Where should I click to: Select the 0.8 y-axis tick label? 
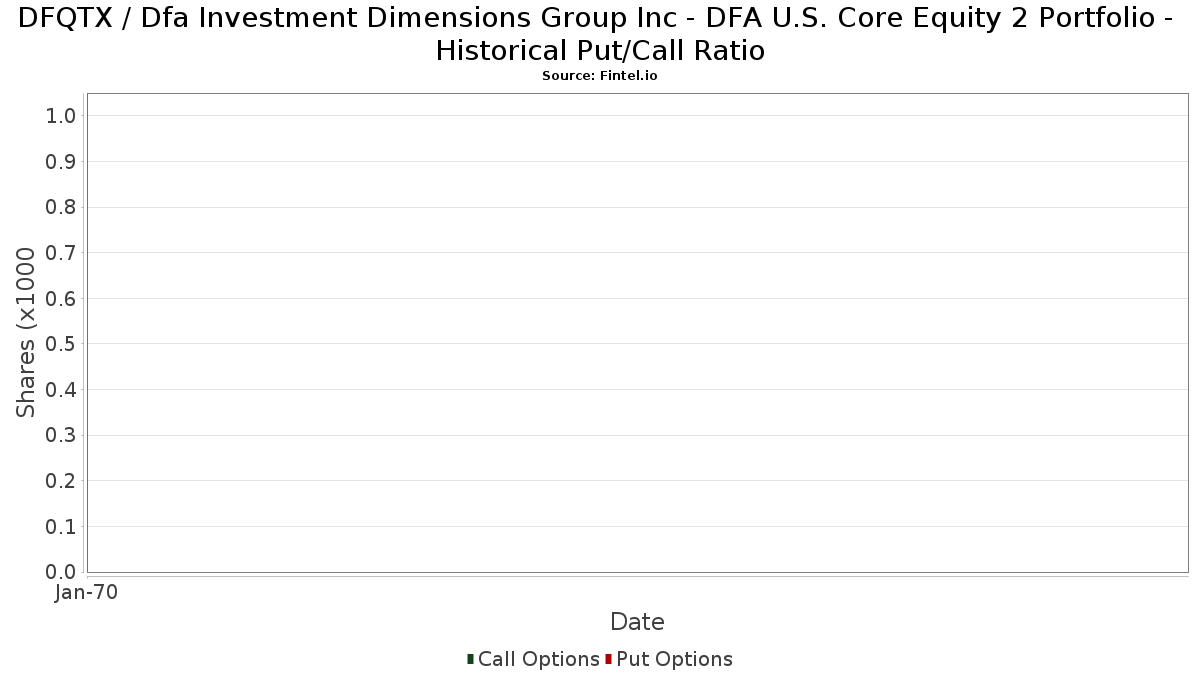[x=61, y=207]
